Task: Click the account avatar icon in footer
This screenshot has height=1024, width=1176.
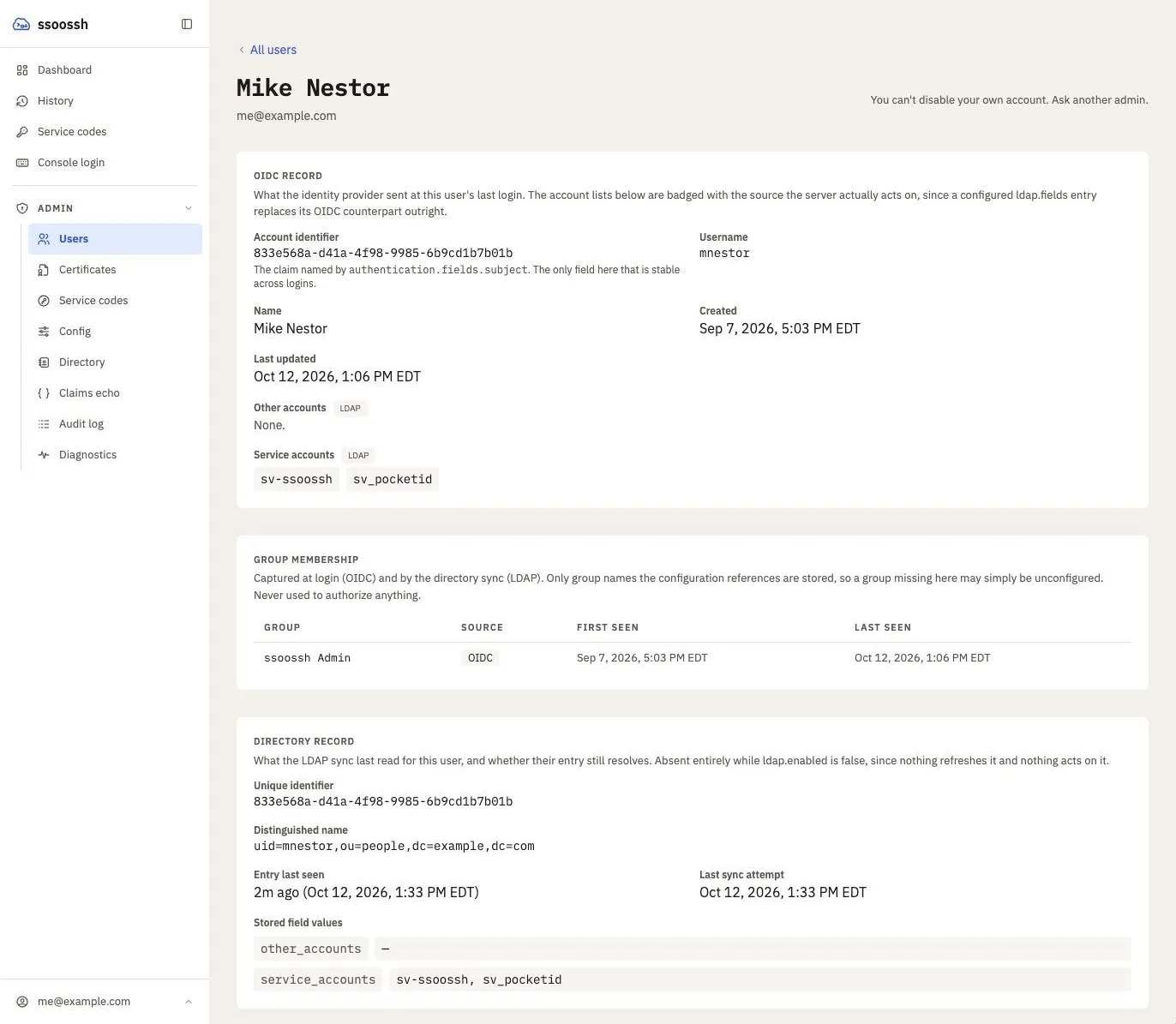Action: point(22,1002)
